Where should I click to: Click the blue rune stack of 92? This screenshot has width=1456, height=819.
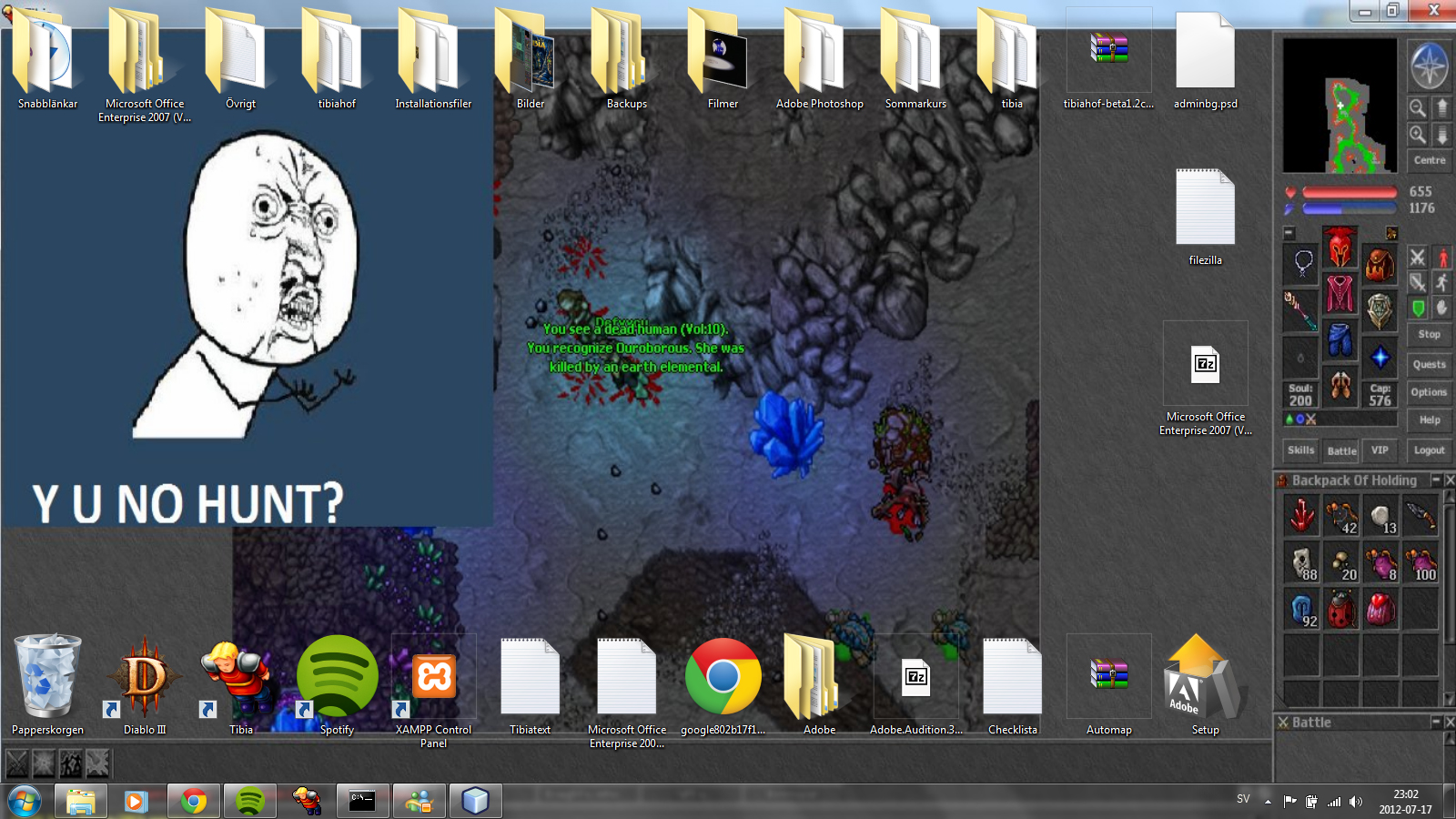[1301, 609]
